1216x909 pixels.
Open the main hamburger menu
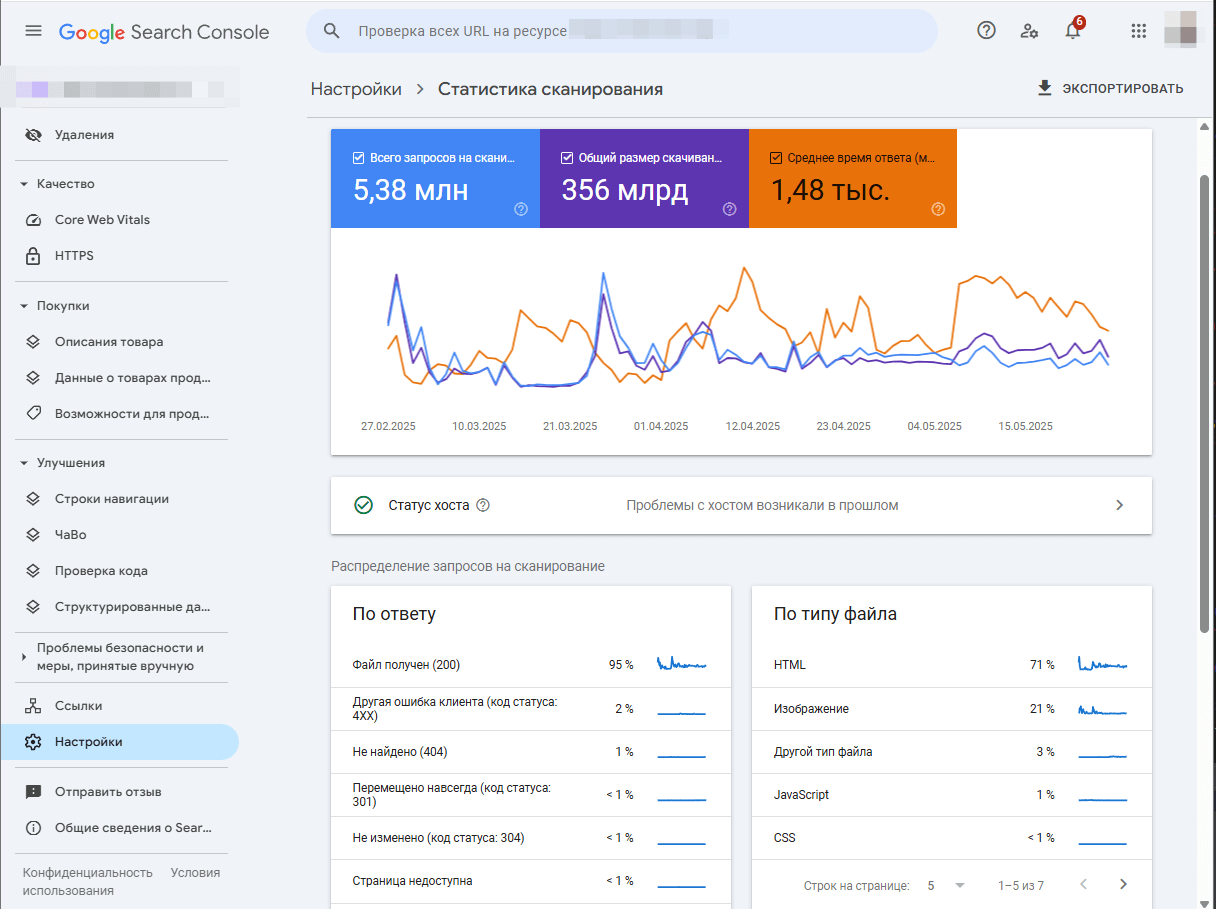click(x=33, y=31)
